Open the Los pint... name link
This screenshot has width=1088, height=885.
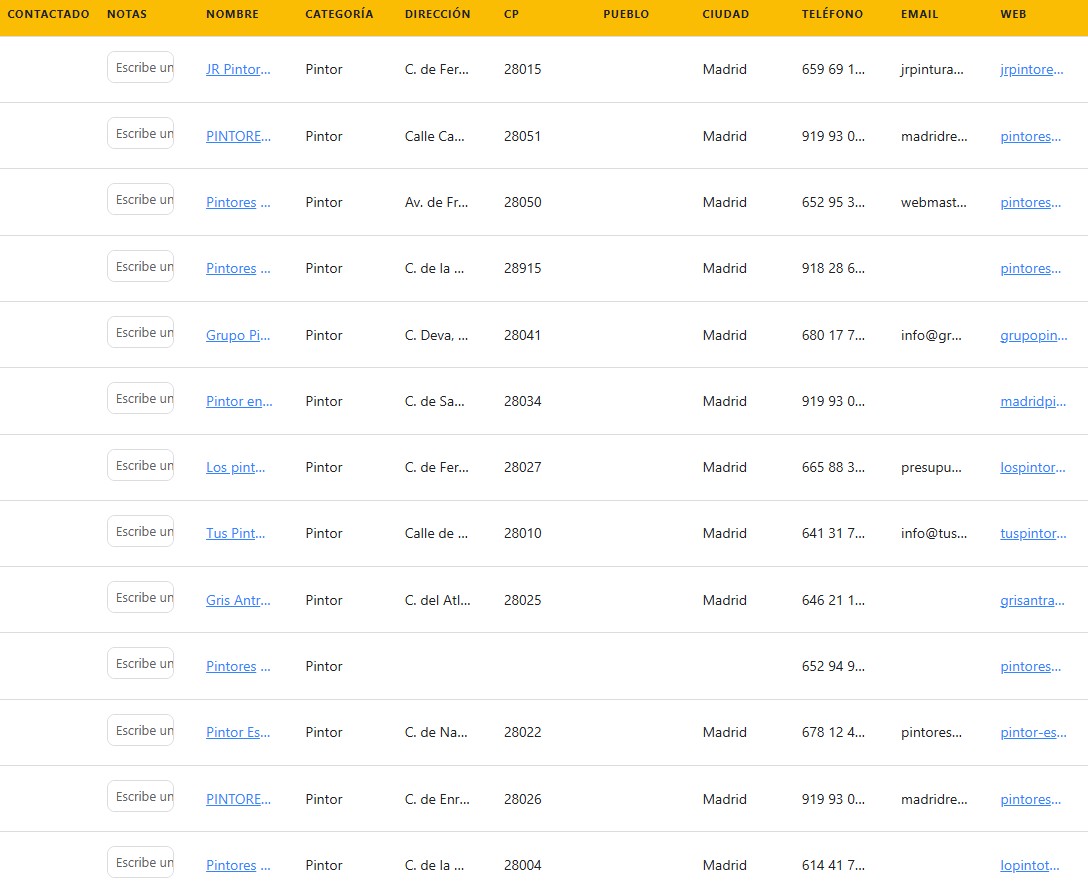click(x=235, y=467)
